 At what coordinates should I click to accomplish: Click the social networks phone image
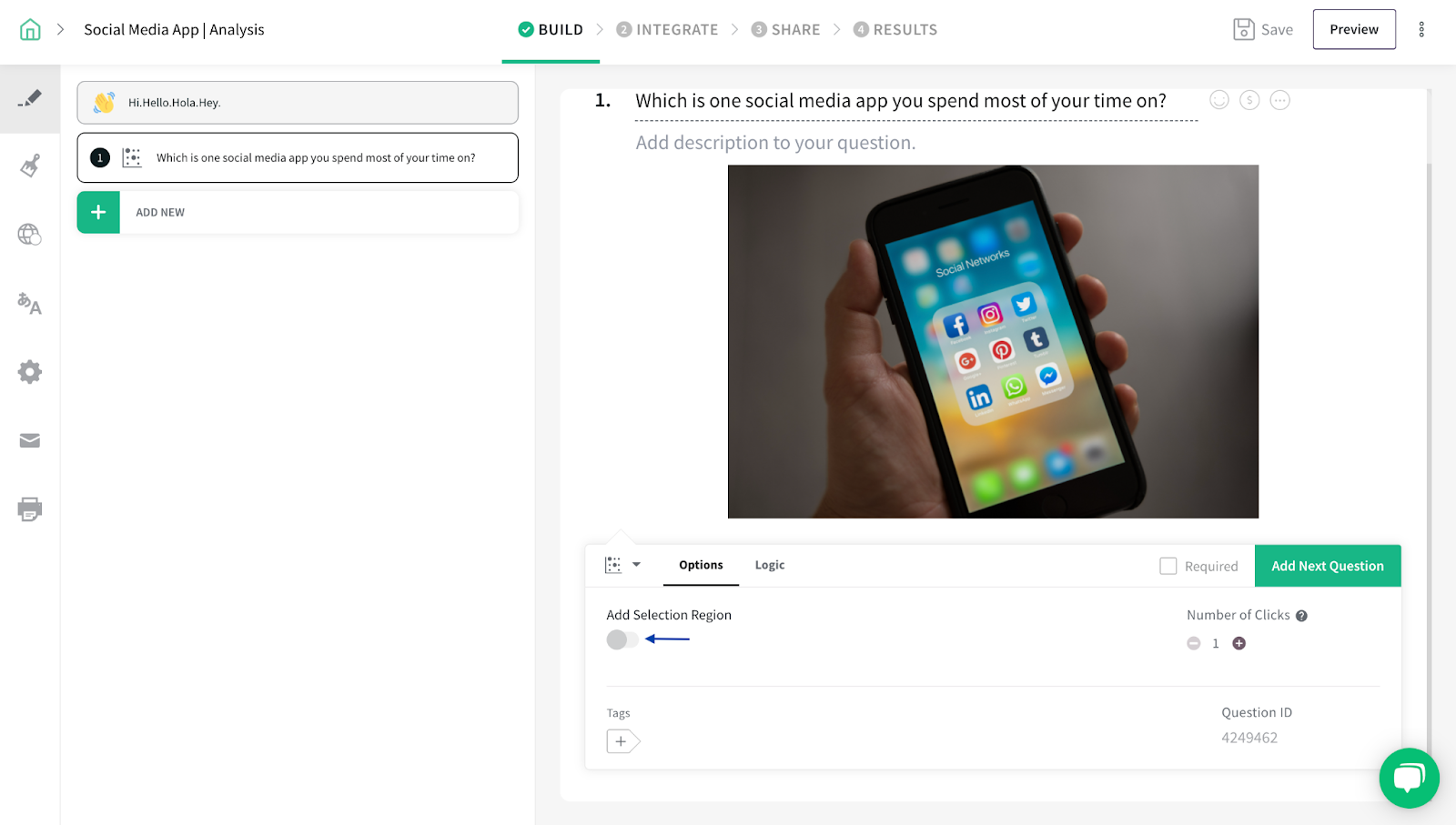[x=993, y=341]
